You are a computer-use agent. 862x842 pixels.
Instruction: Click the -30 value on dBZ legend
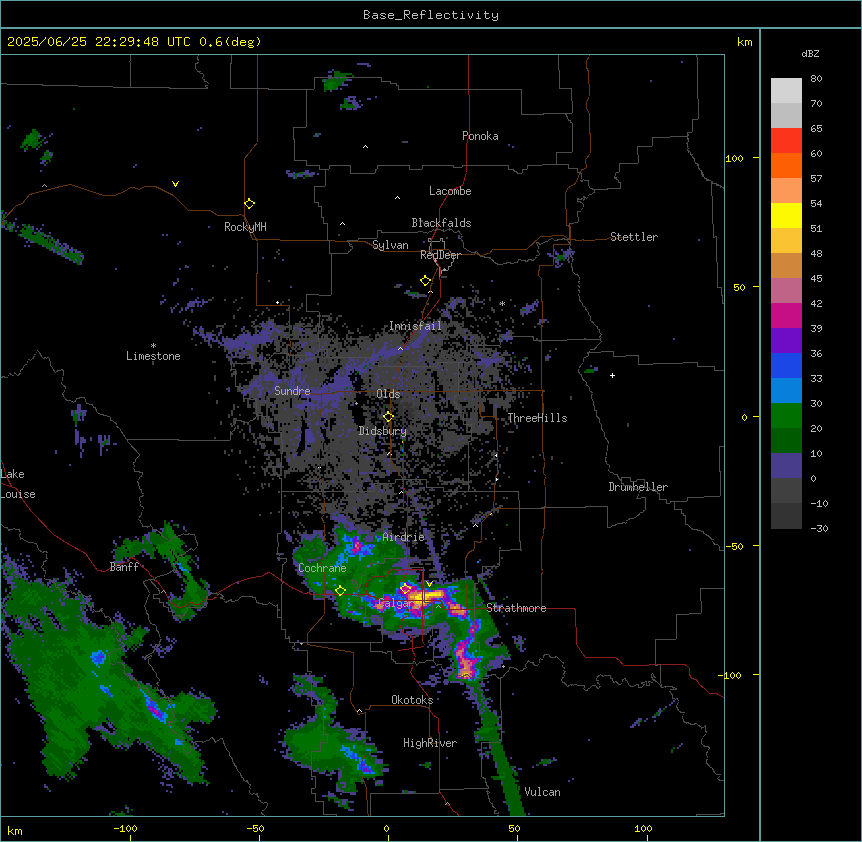(x=819, y=529)
